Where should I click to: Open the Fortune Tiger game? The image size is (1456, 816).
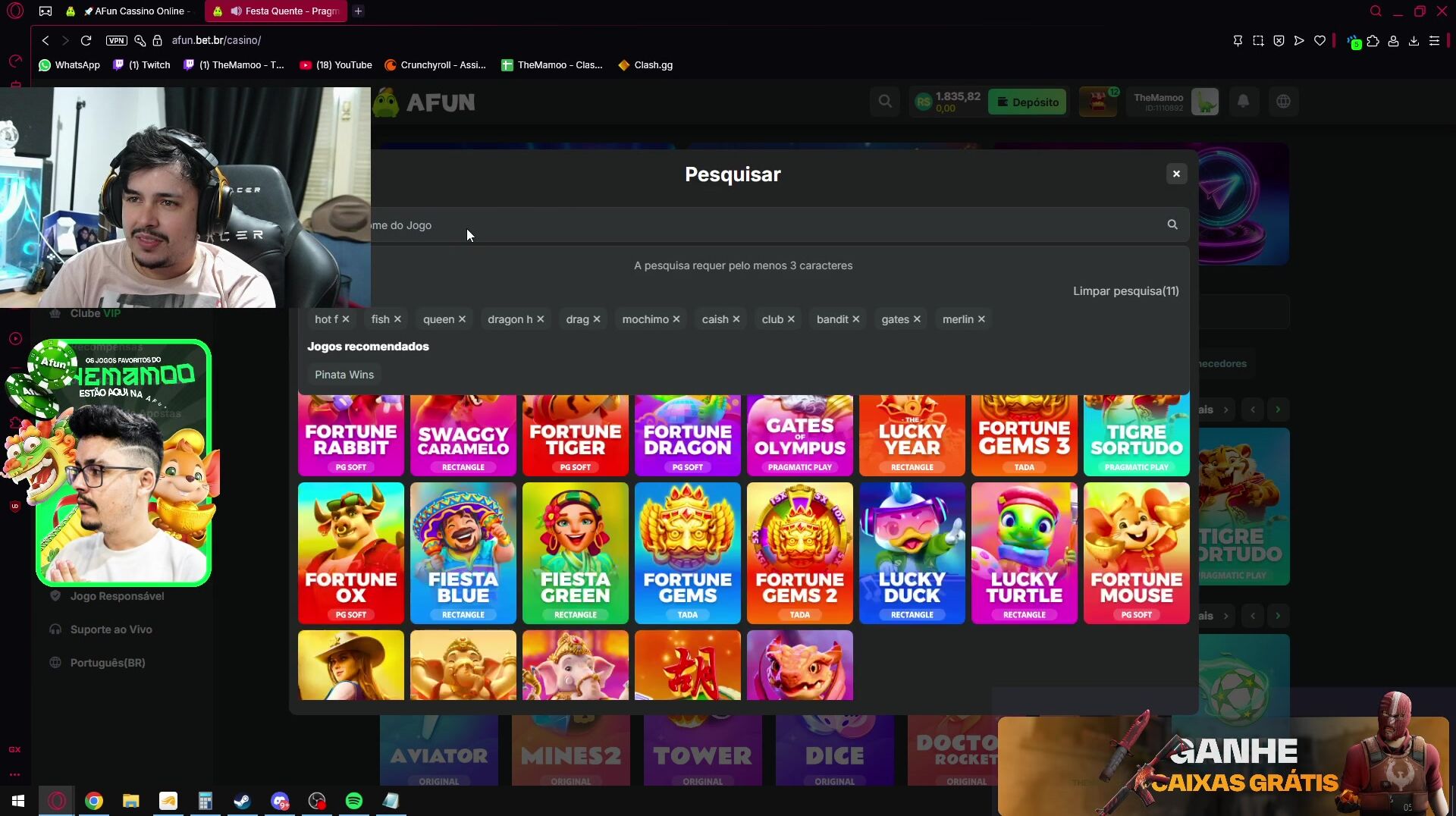click(x=576, y=435)
